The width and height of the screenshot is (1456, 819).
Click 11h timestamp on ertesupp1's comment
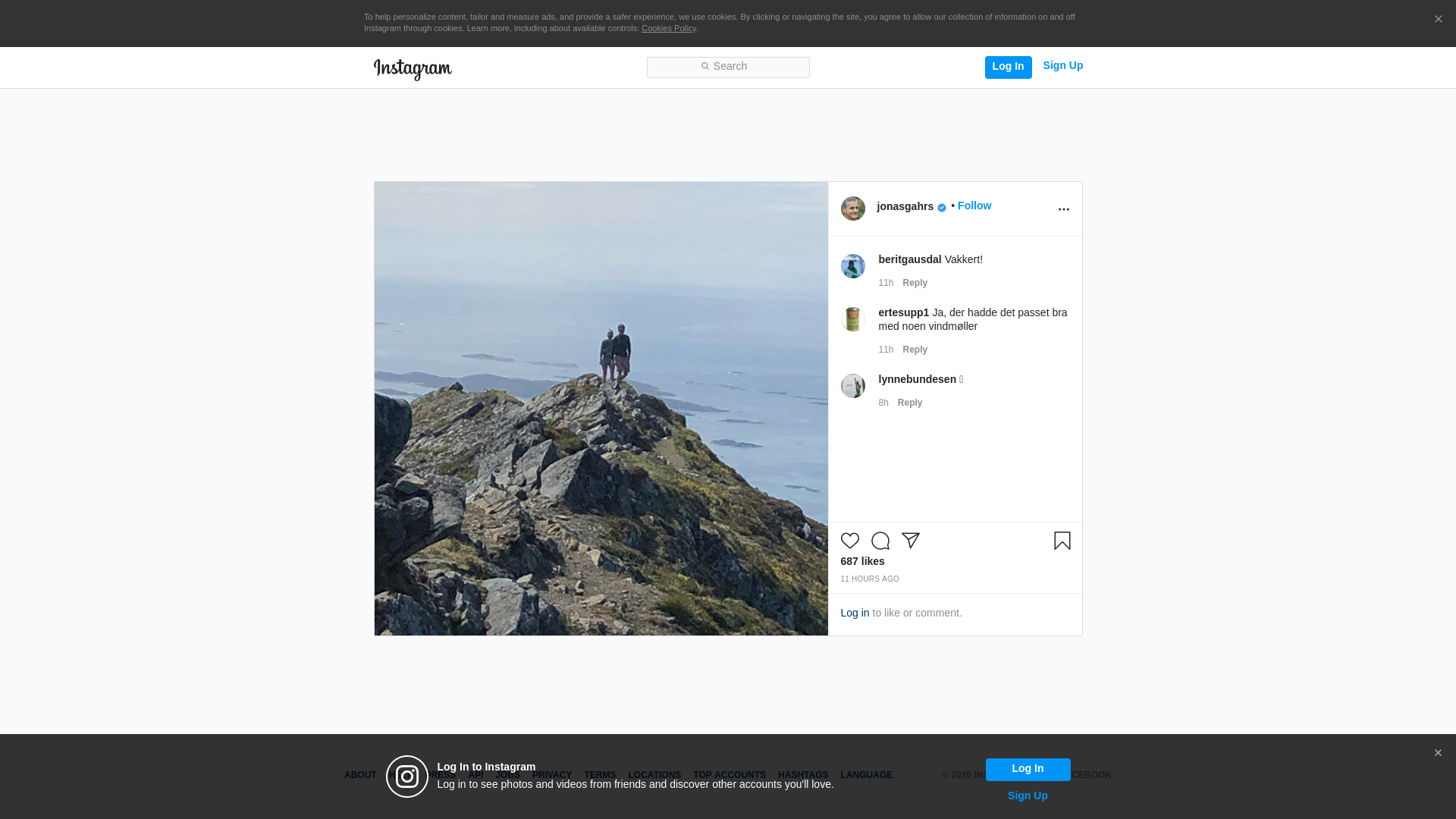(886, 350)
